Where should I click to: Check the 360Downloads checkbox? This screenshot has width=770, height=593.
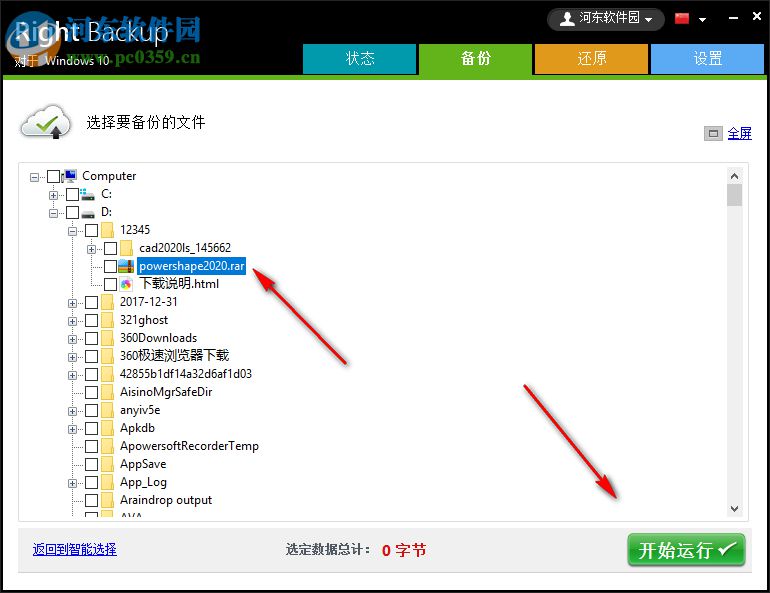pyautogui.click(x=91, y=338)
